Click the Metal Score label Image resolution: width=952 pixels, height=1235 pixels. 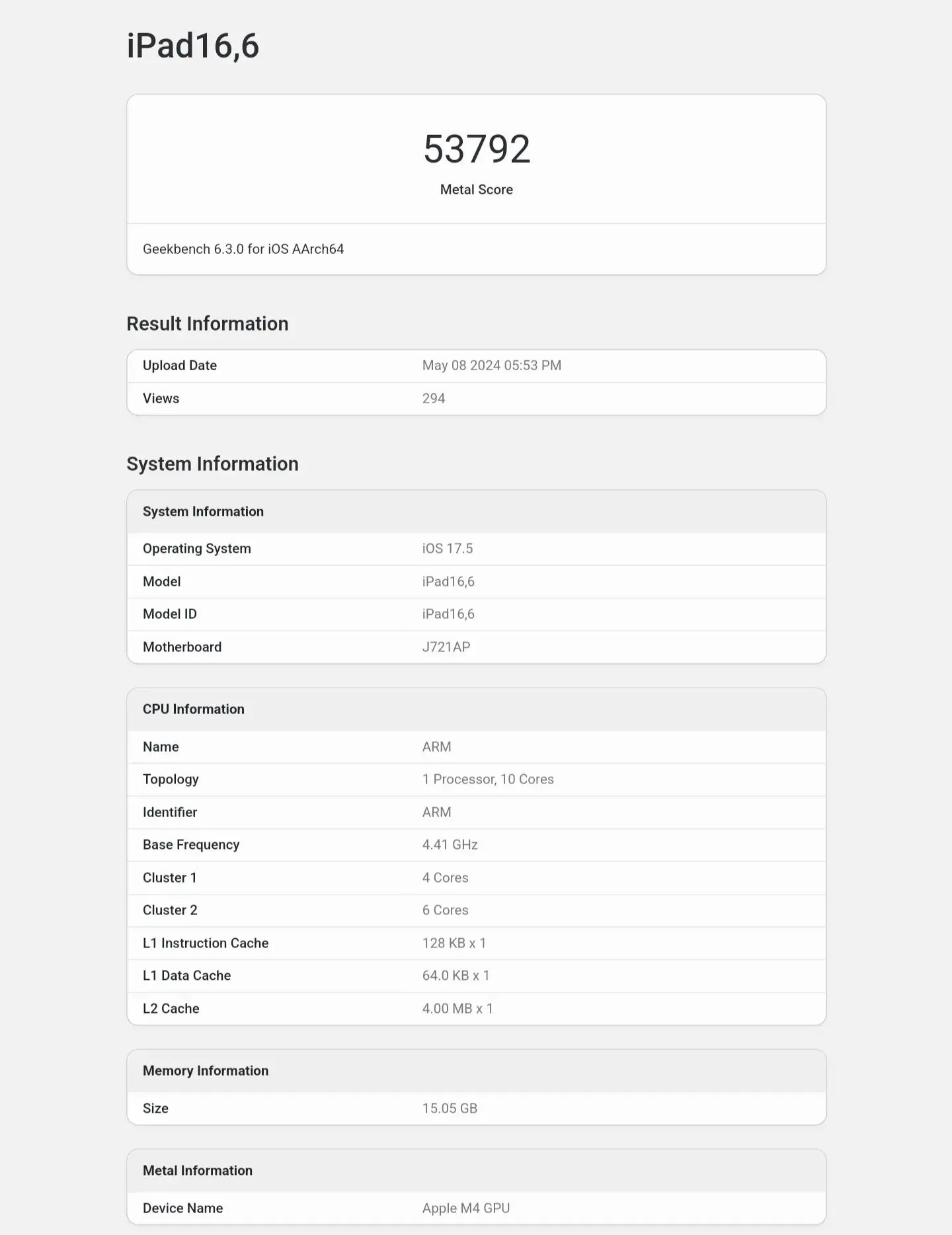click(x=477, y=190)
